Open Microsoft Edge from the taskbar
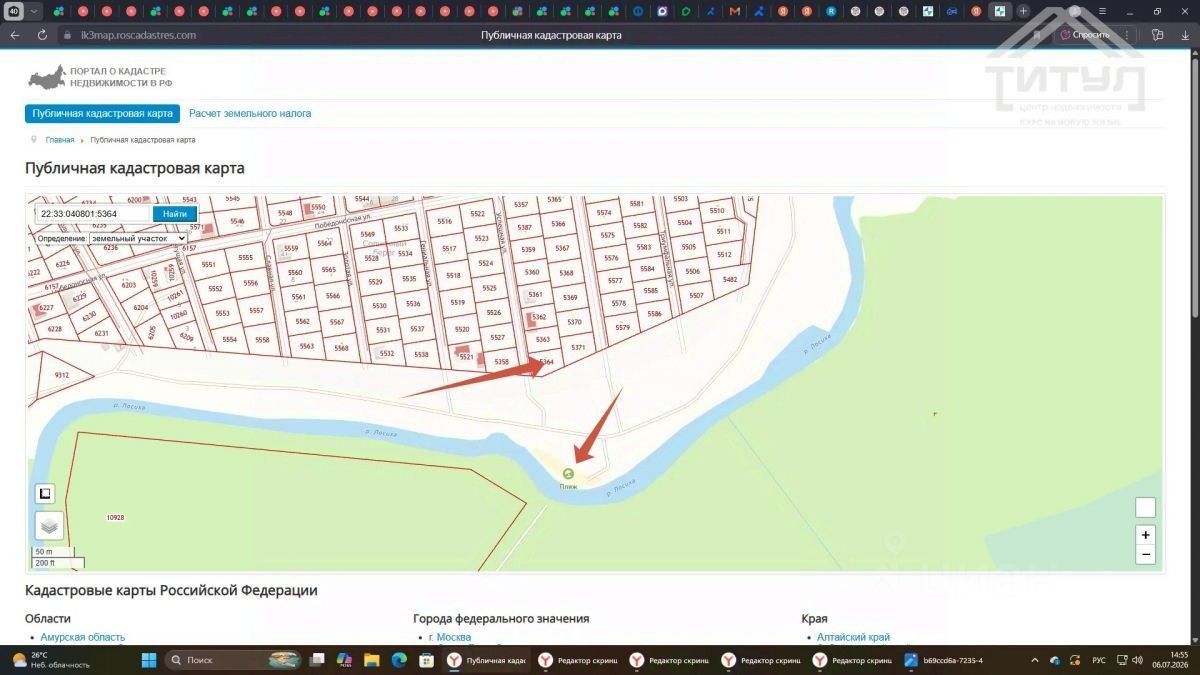1200x675 pixels. point(399,660)
